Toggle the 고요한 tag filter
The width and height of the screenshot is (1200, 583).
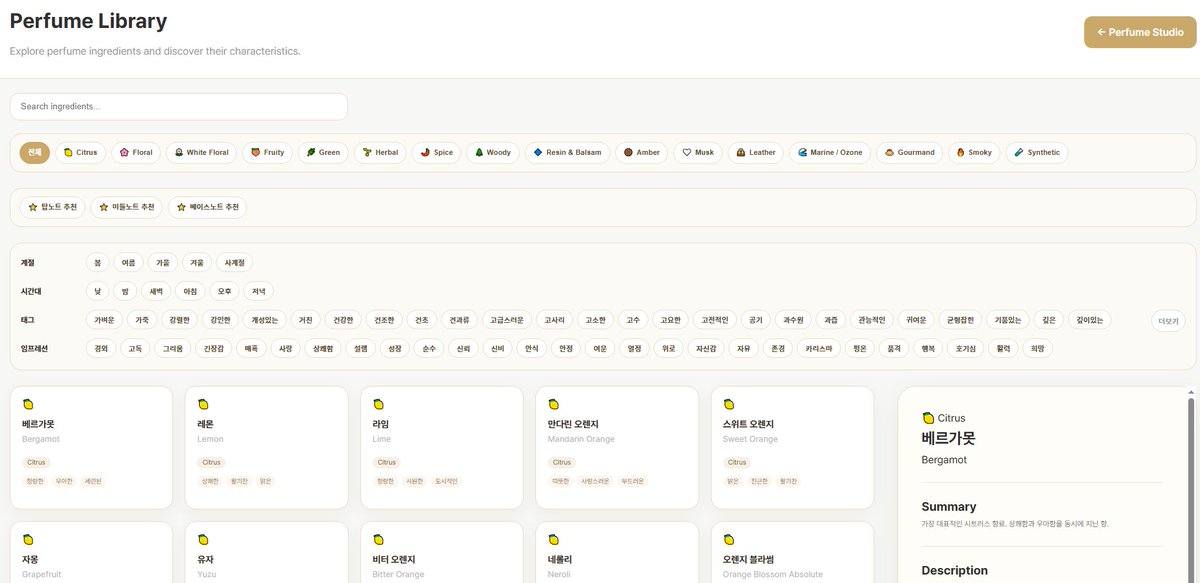(x=671, y=320)
